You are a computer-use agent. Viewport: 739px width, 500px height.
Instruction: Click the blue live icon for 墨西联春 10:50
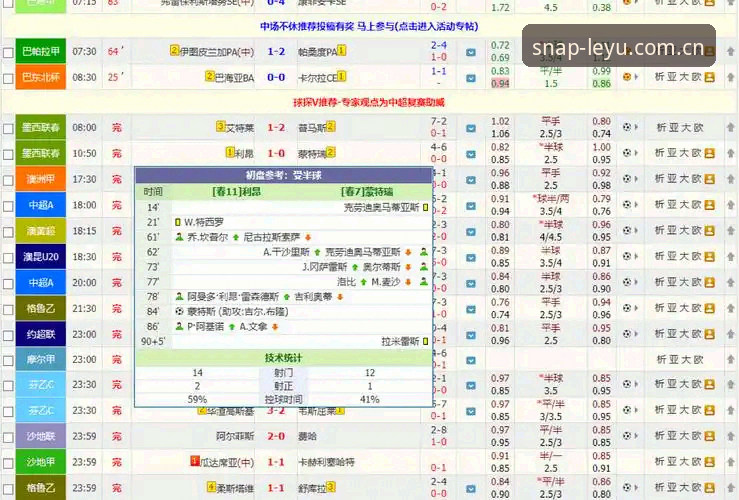click(471, 154)
